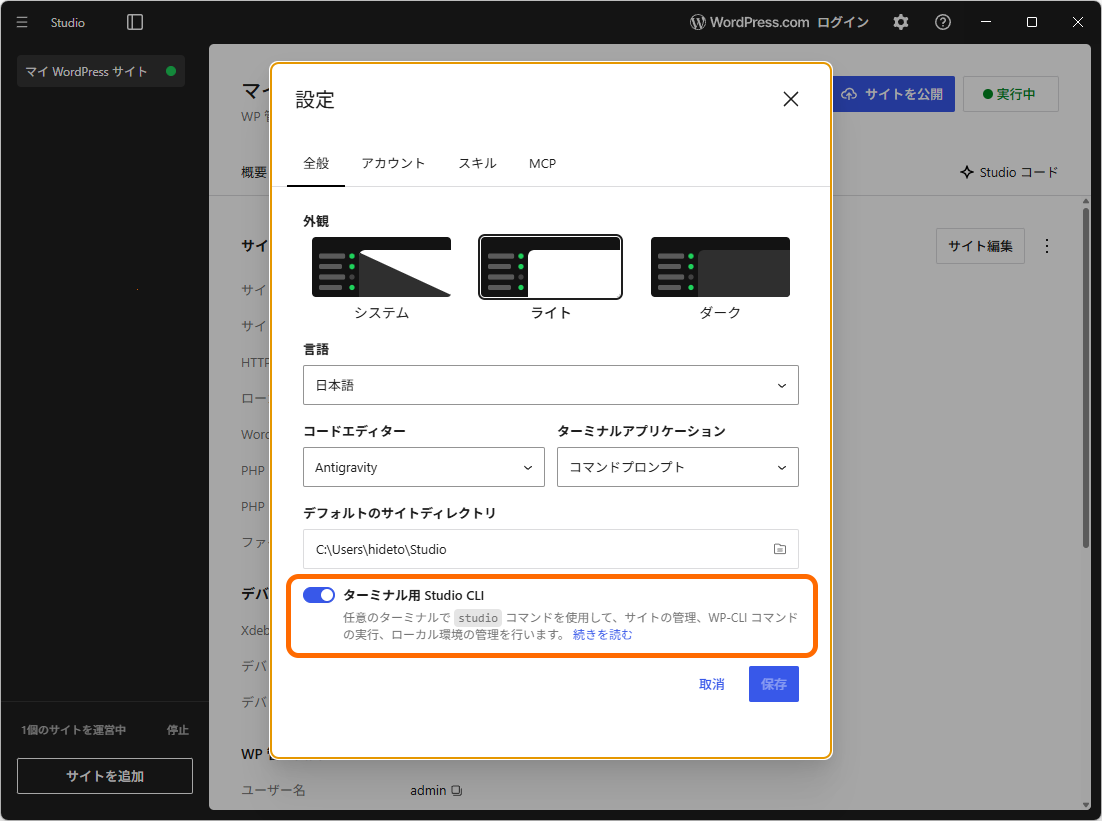This screenshot has width=1102, height=821.
Task: Select マイ WordPress サイト in the sidebar
Action: click(101, 71)
